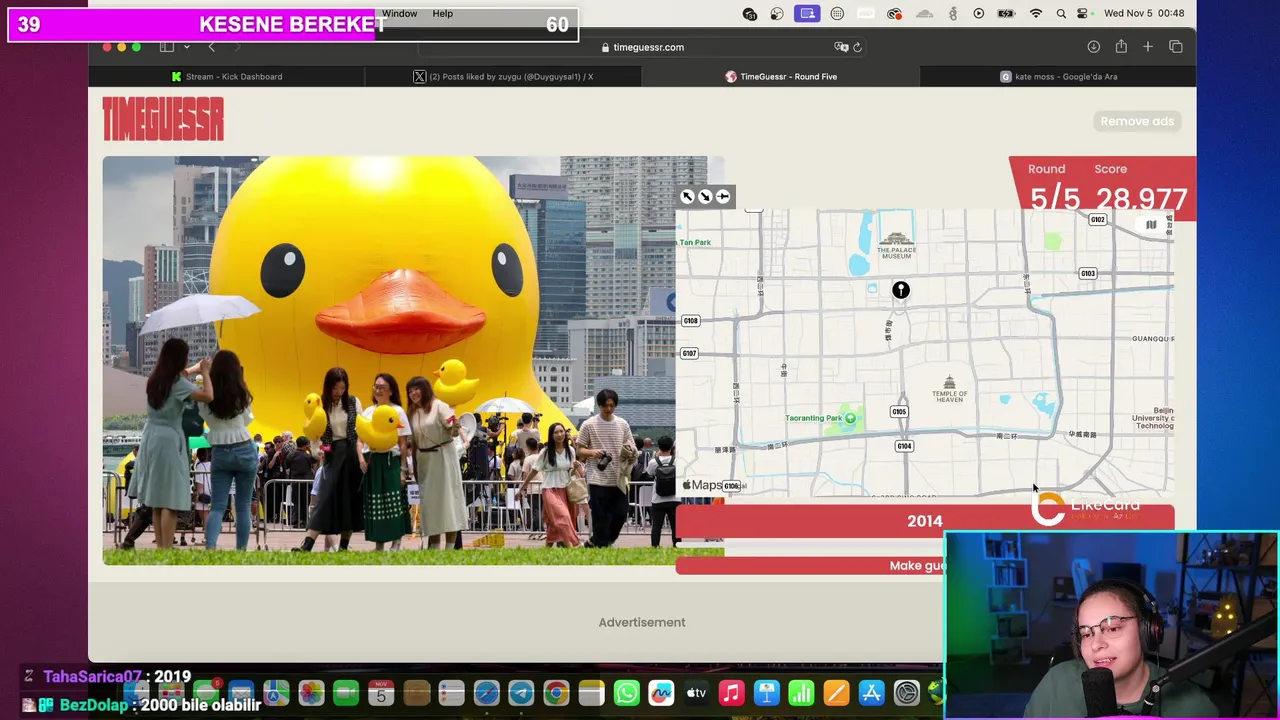1280x720 pixels.
Task: Open Pages from the Dock
Action: (837, 692)
